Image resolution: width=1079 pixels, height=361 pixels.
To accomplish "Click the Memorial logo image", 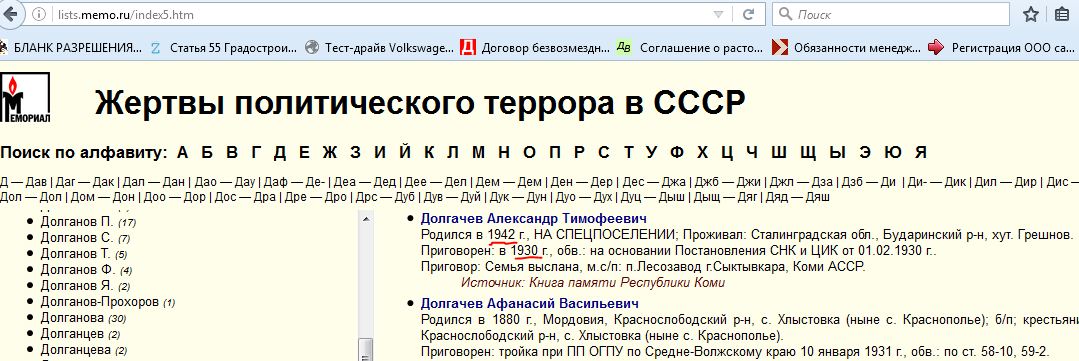I will point(25,99).
